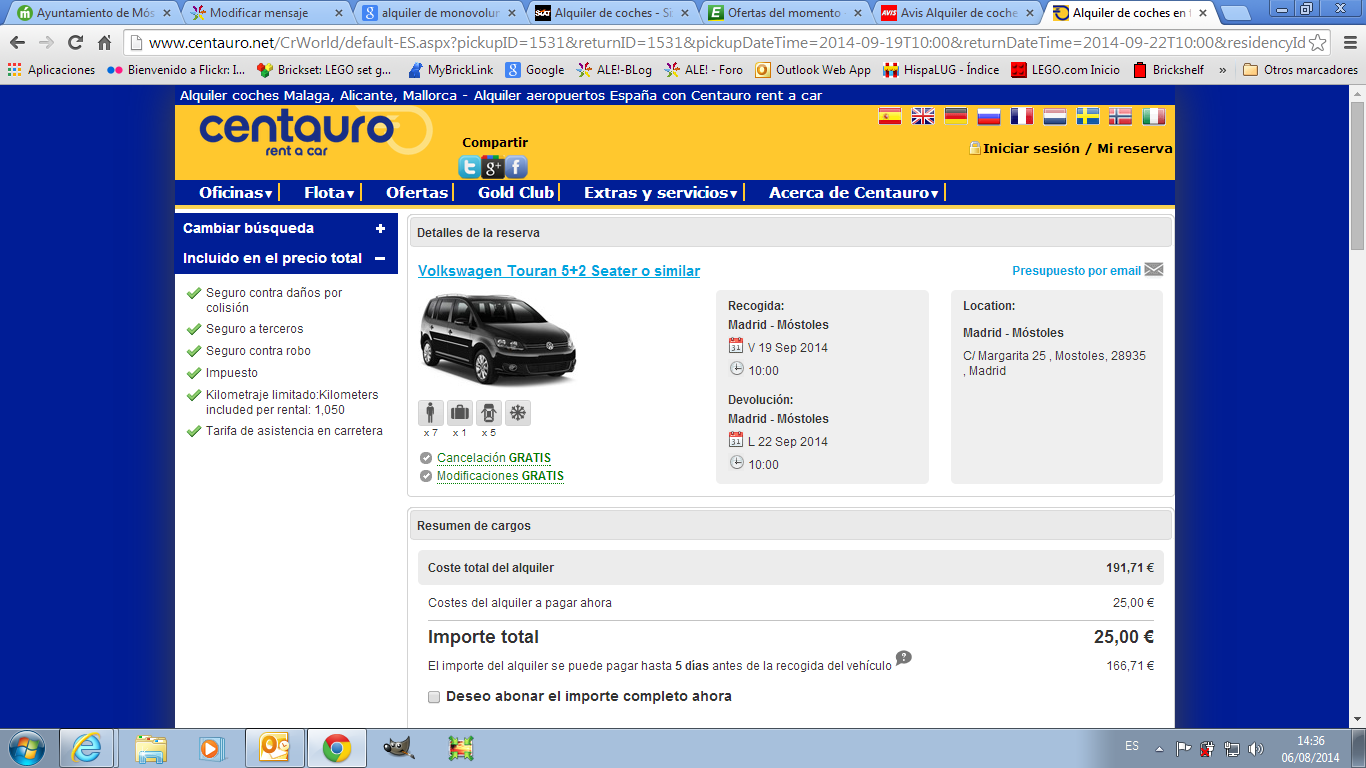Click the luggage icon marked x 1
Screen dimensions: 1366x768
pos(459,413)
